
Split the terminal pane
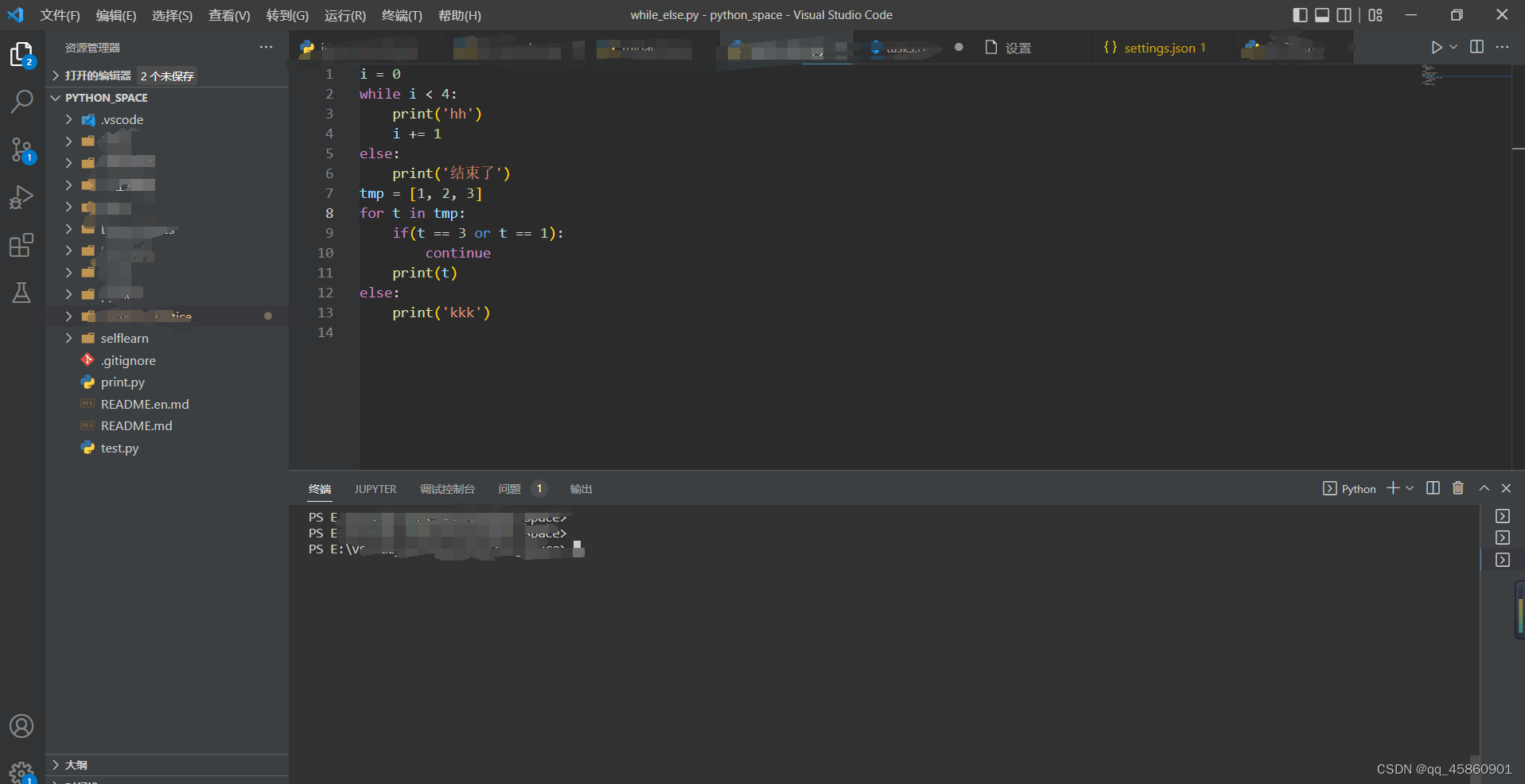click(x=1433, y=488)
